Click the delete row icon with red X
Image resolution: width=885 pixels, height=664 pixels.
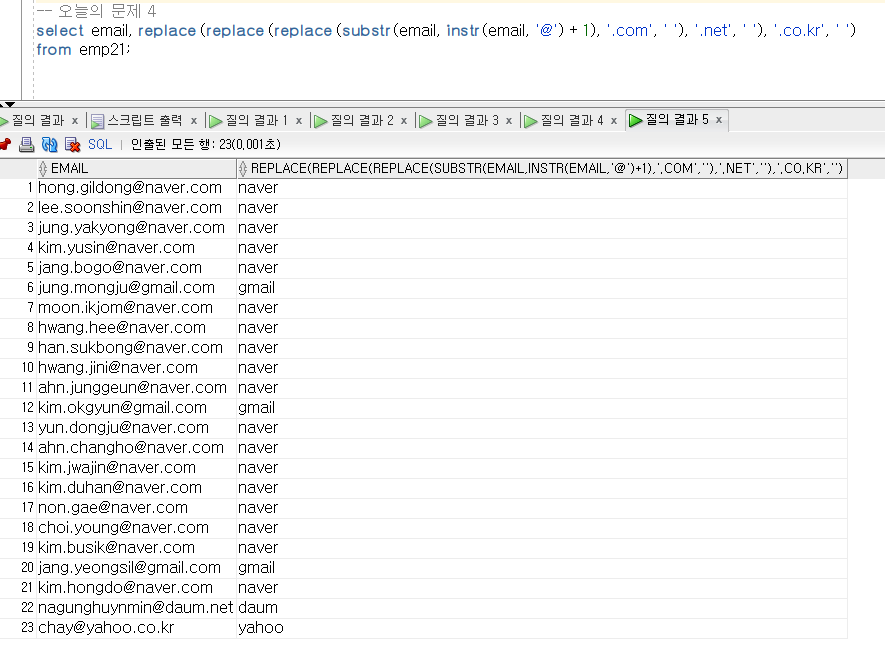[x=72, y=145]
